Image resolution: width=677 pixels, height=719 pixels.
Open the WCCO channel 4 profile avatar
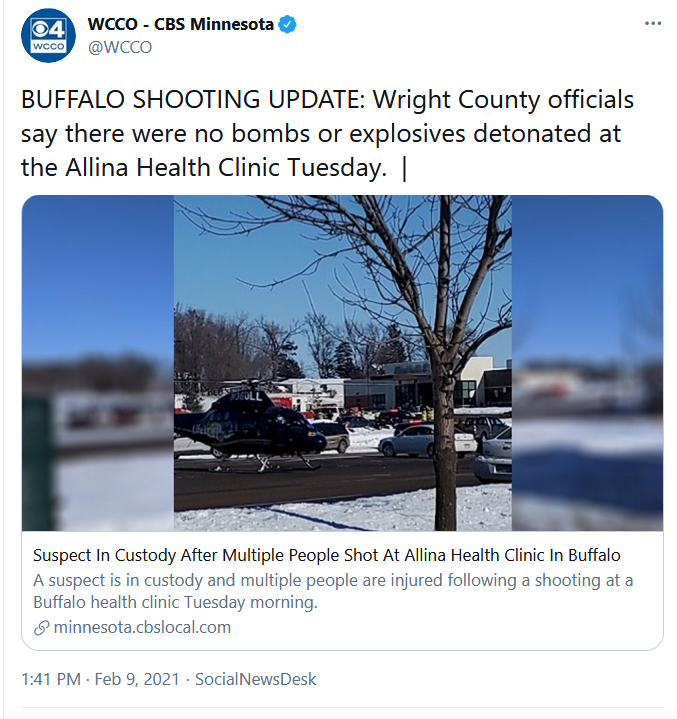click(x=48, y=35)
